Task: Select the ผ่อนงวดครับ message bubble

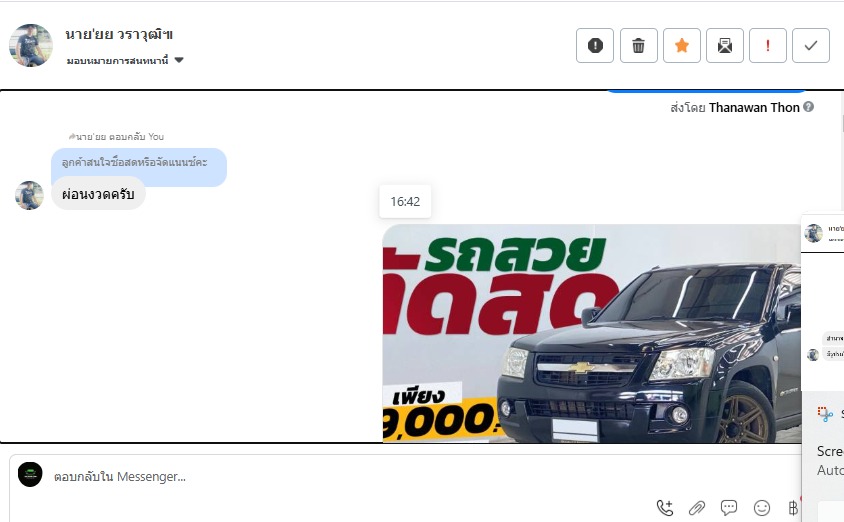Action: tap(98, 194)
